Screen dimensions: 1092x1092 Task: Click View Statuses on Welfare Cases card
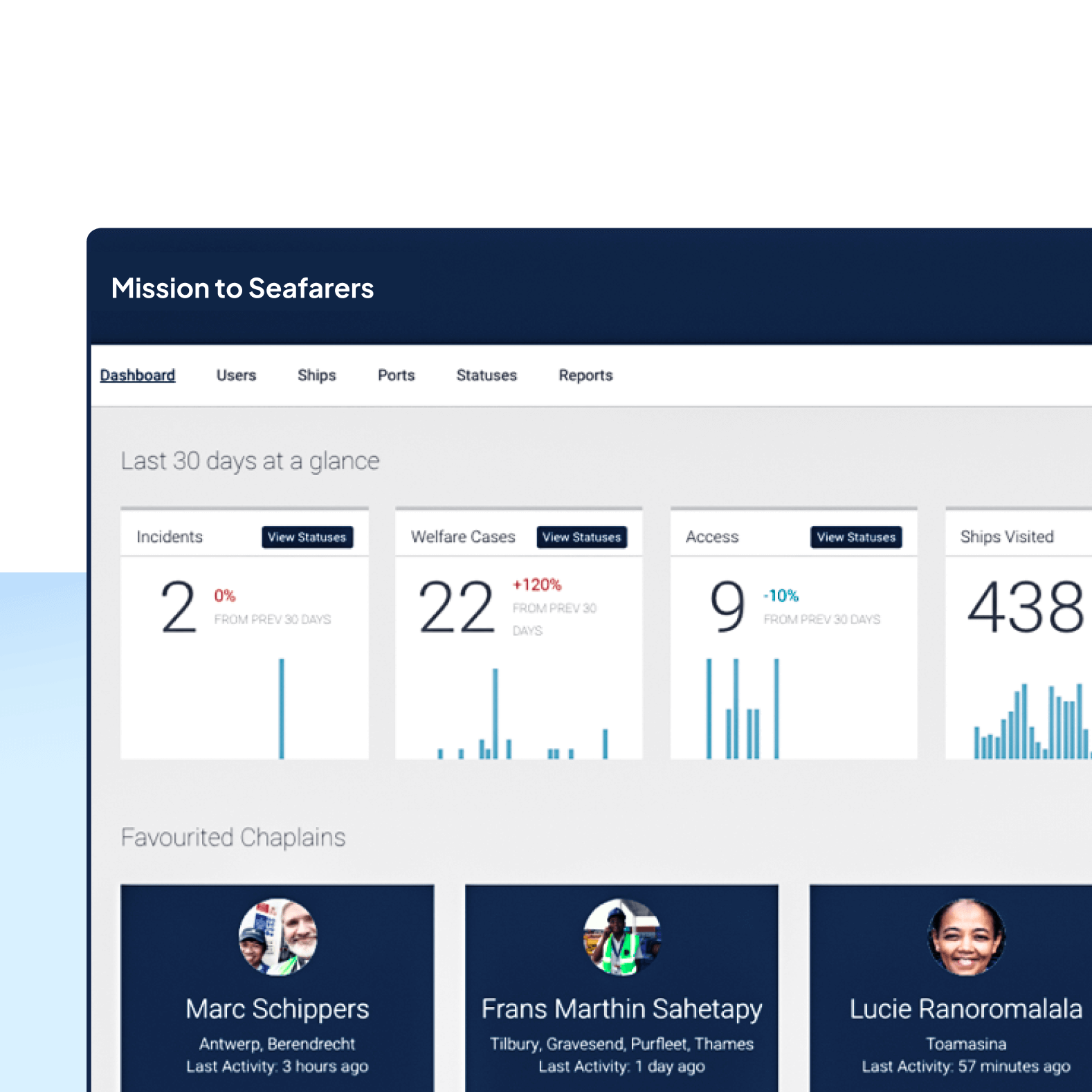[x=581, y=537]
